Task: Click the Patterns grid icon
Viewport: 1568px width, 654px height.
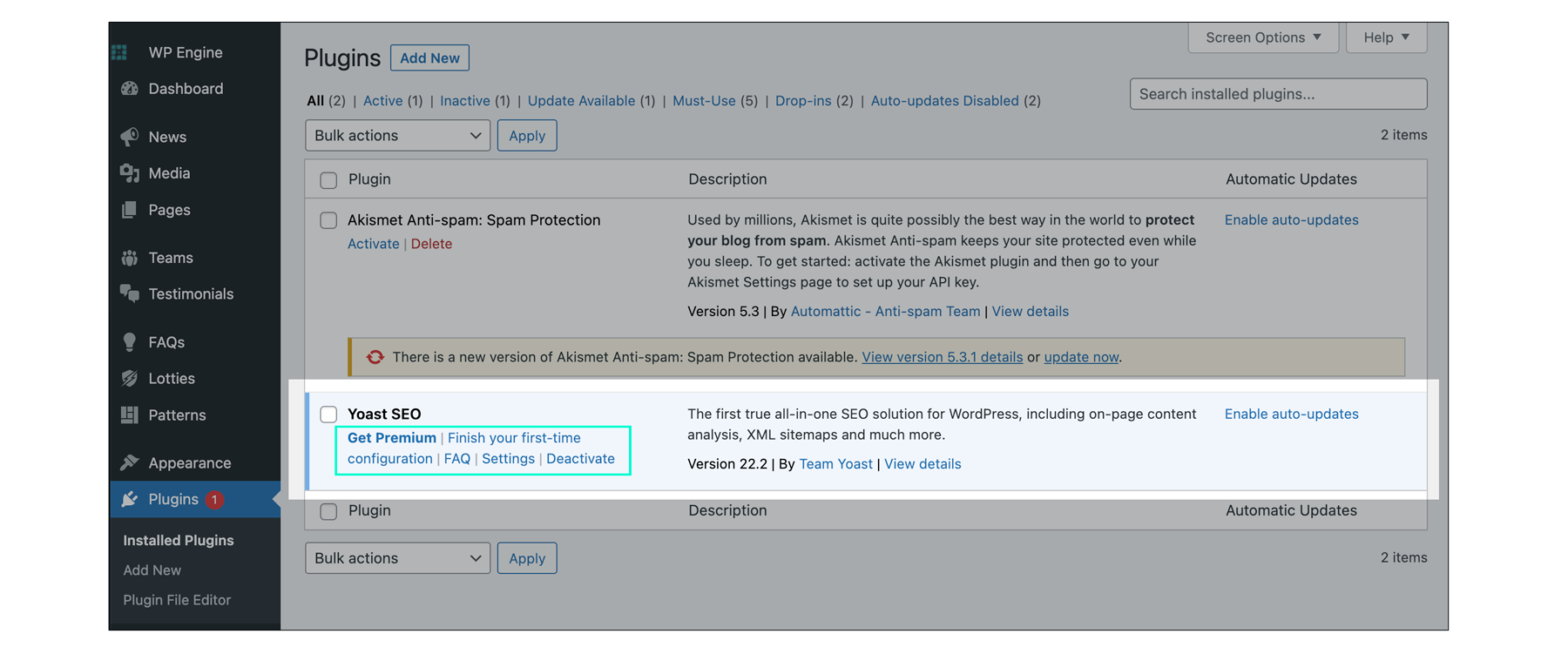Action: coord(130,415)
